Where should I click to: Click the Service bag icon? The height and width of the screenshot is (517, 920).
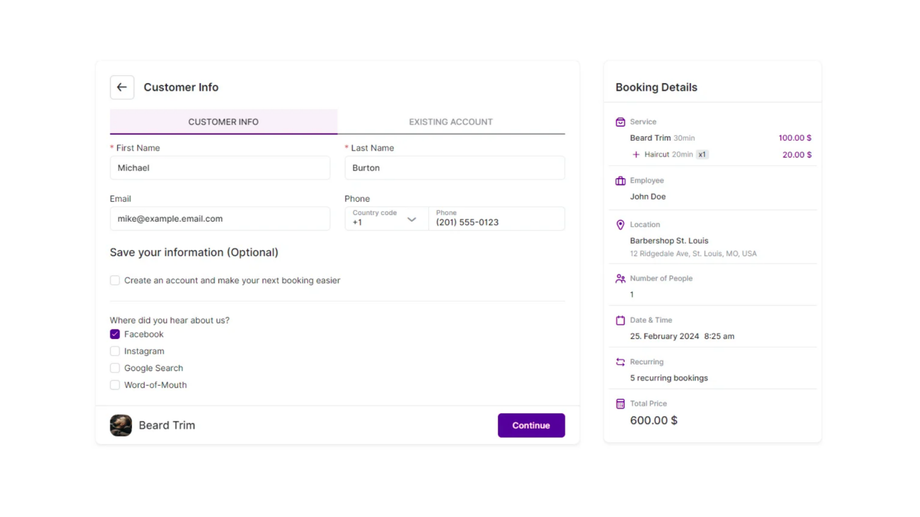pyautogui.click(x=620, y=122)
